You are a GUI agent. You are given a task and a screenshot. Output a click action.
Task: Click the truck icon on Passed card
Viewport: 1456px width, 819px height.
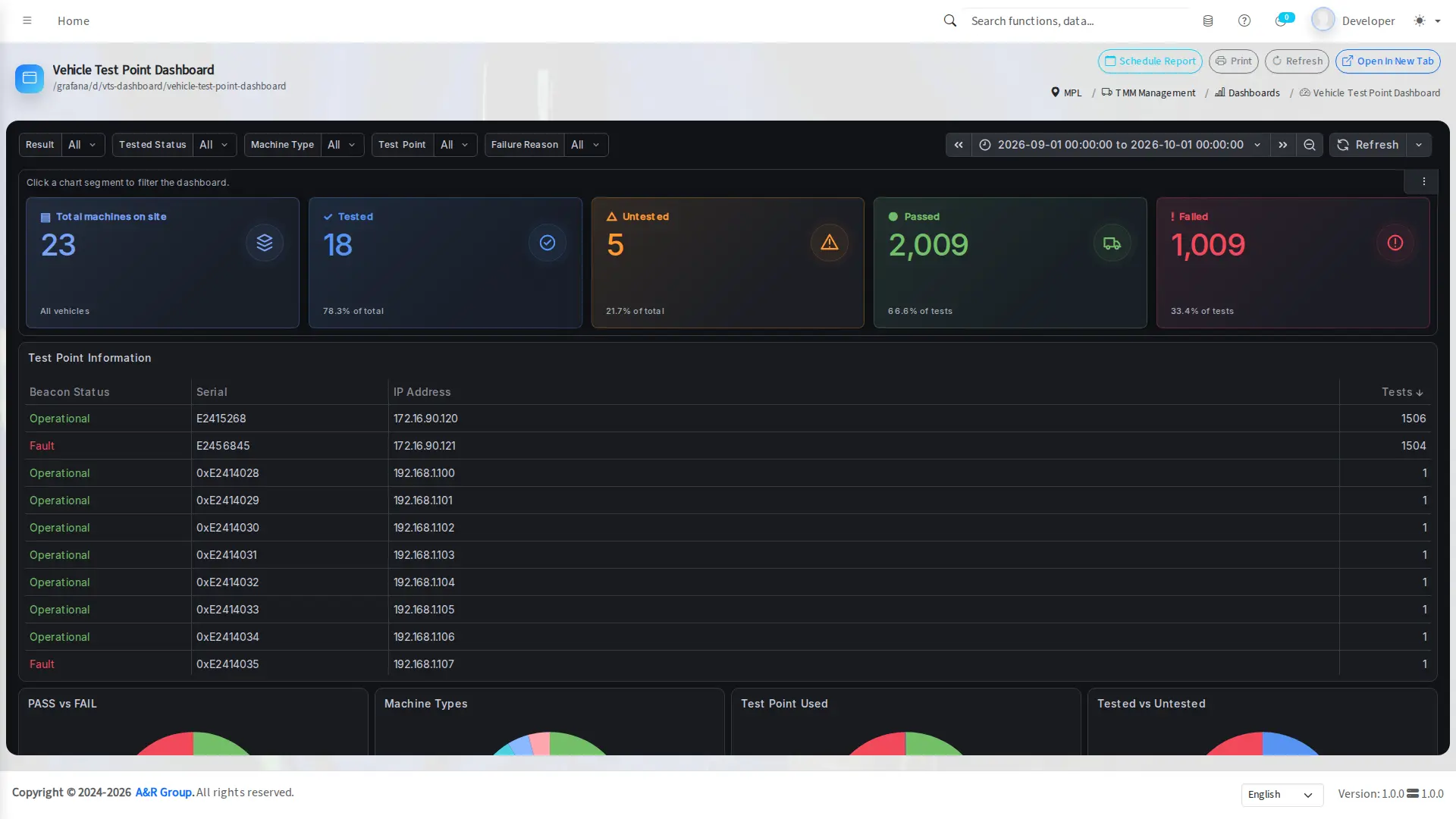click(1112, 243)
